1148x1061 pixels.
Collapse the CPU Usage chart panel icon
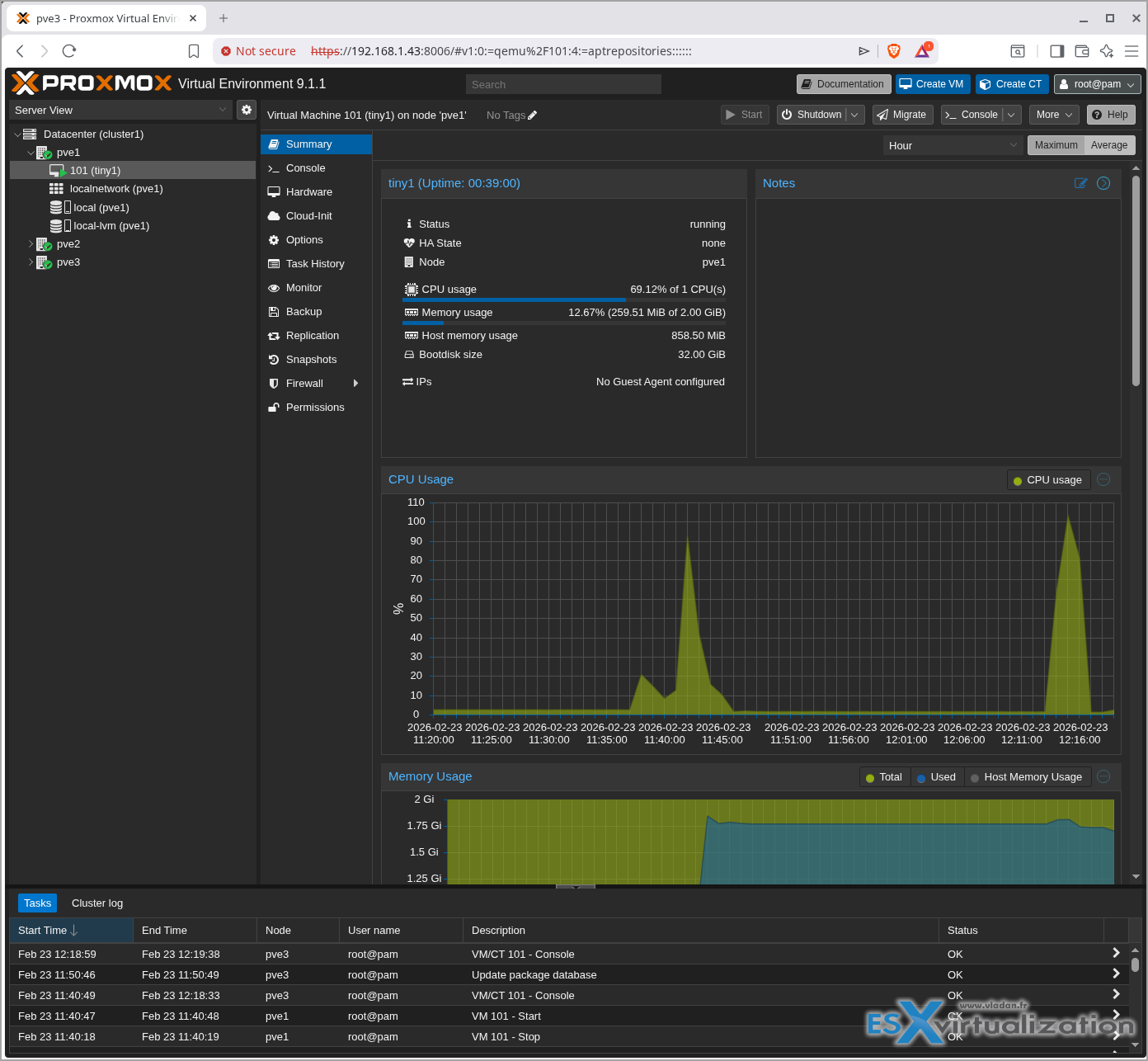[1103, 479]
